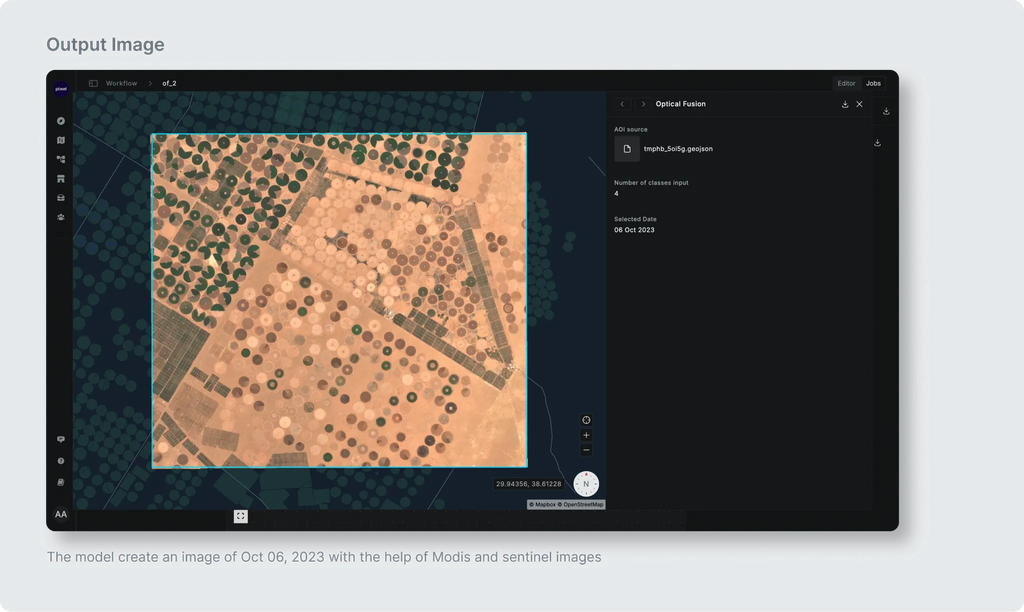Open the team members icon in sidebar
This screenshot has height=612, width=1024.
(61, 217)
